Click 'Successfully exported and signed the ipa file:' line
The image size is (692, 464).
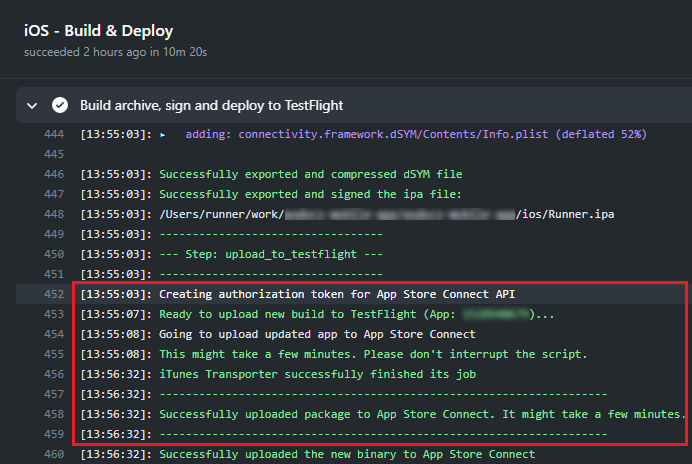(x=310, y=194)
